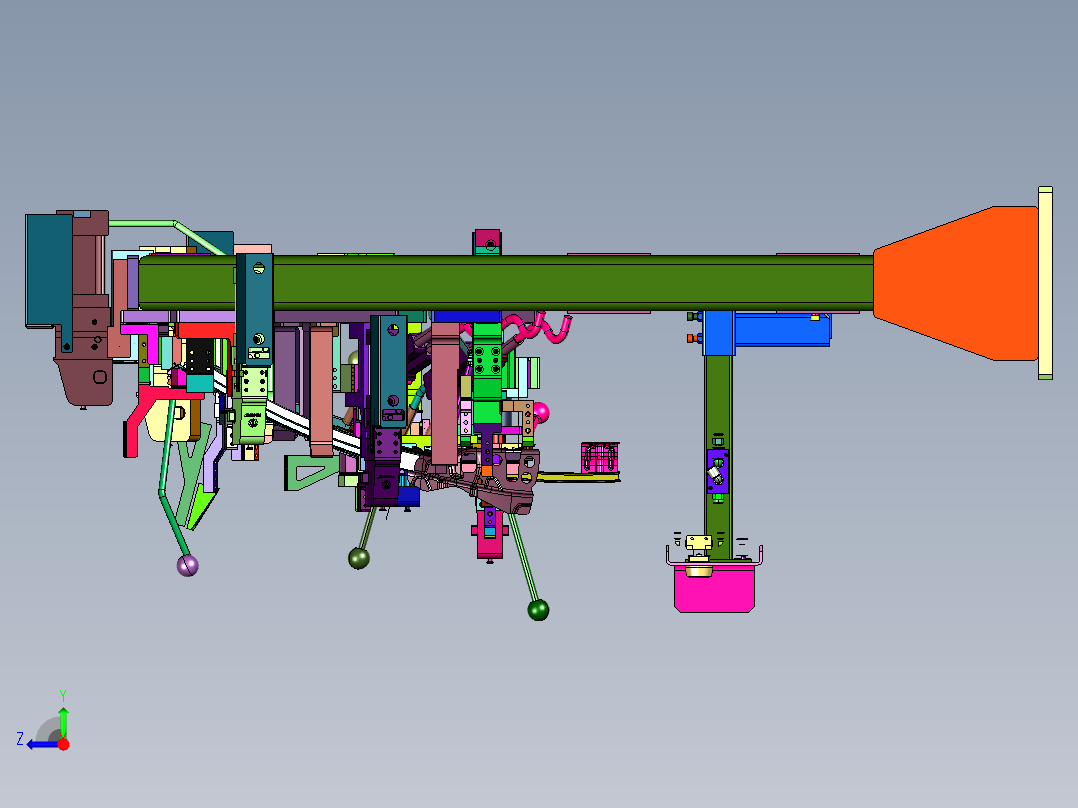Select the light green triangular bracket
Screen dimensions: 1078x808
pos(311,472)
